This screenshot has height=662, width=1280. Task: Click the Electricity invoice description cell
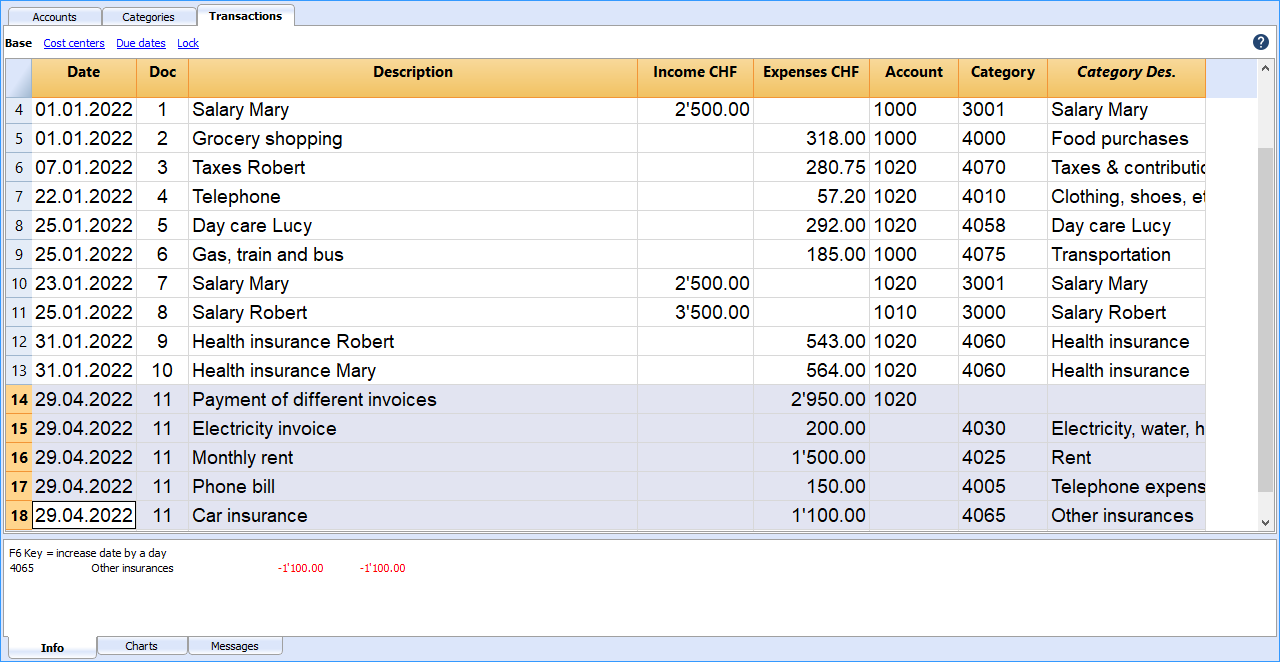[413, 429]
